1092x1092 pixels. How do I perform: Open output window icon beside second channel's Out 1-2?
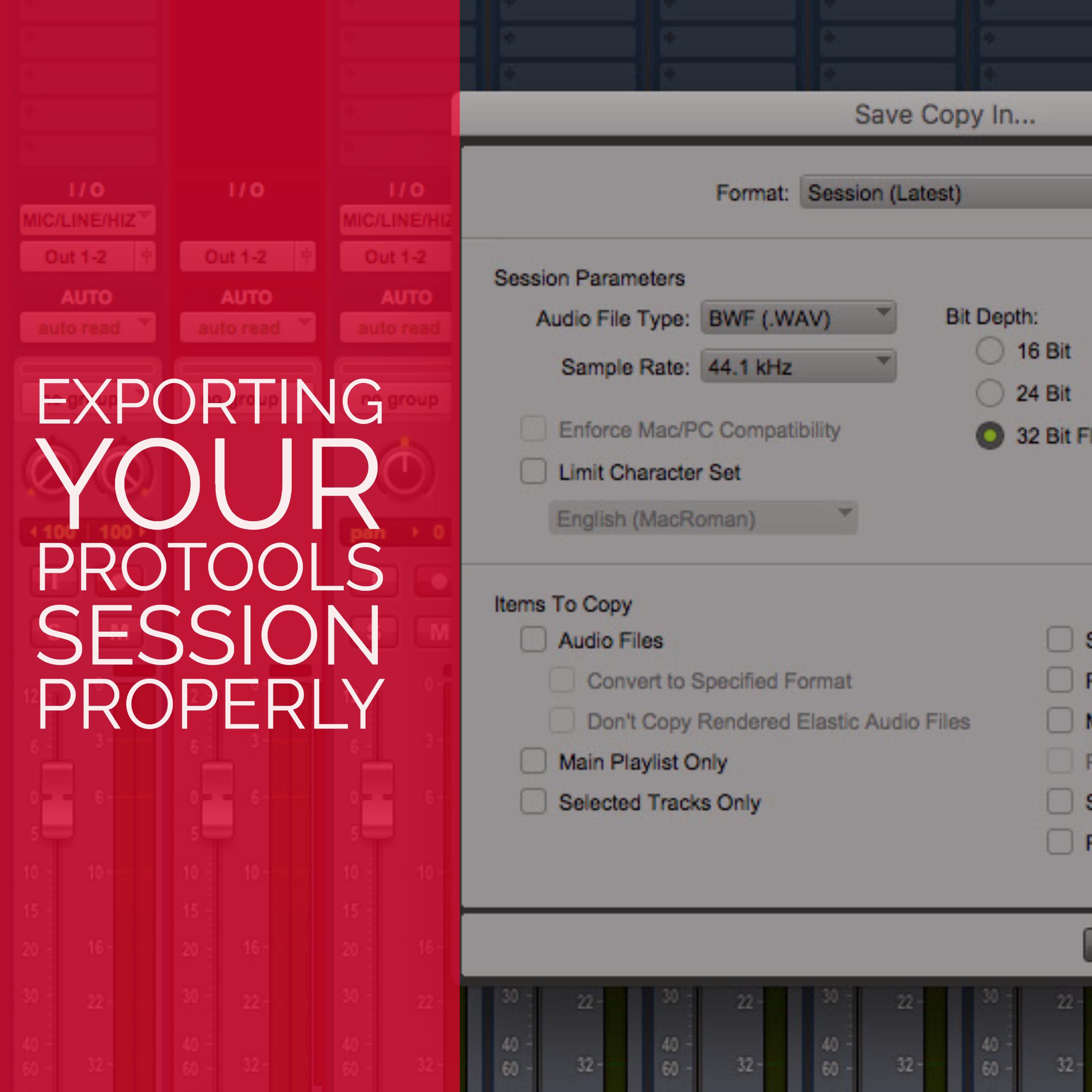(x=306, y=257)
